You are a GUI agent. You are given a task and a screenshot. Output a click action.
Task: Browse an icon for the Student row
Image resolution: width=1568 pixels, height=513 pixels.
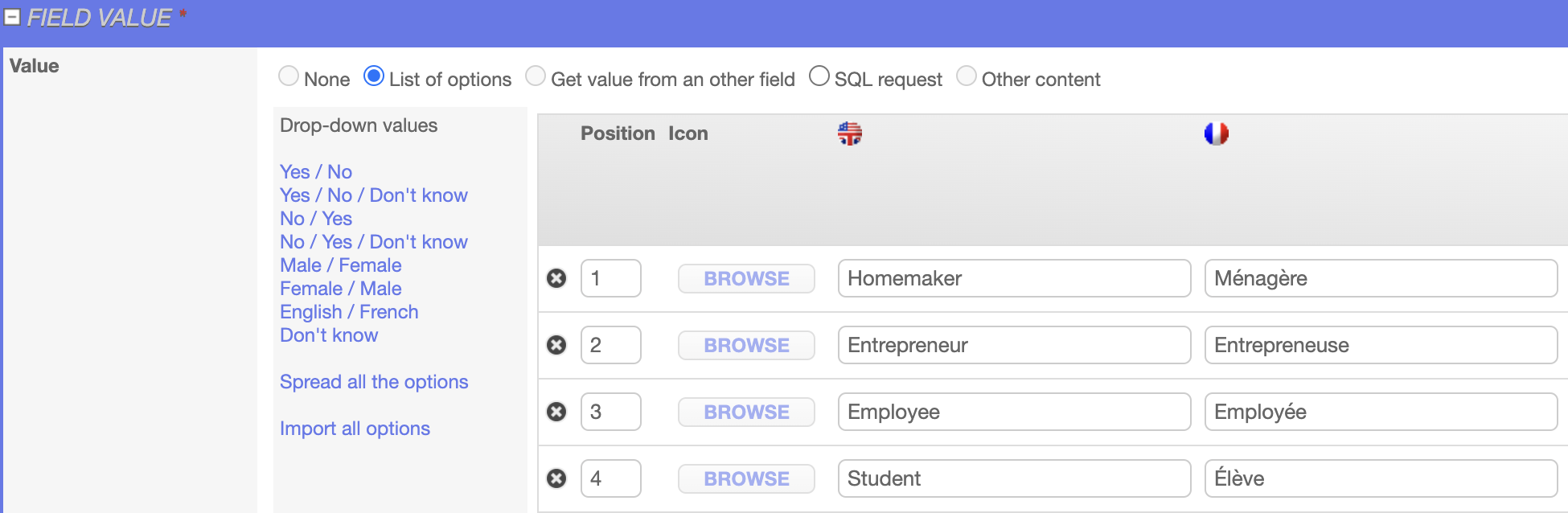click(x=746, y=478)
